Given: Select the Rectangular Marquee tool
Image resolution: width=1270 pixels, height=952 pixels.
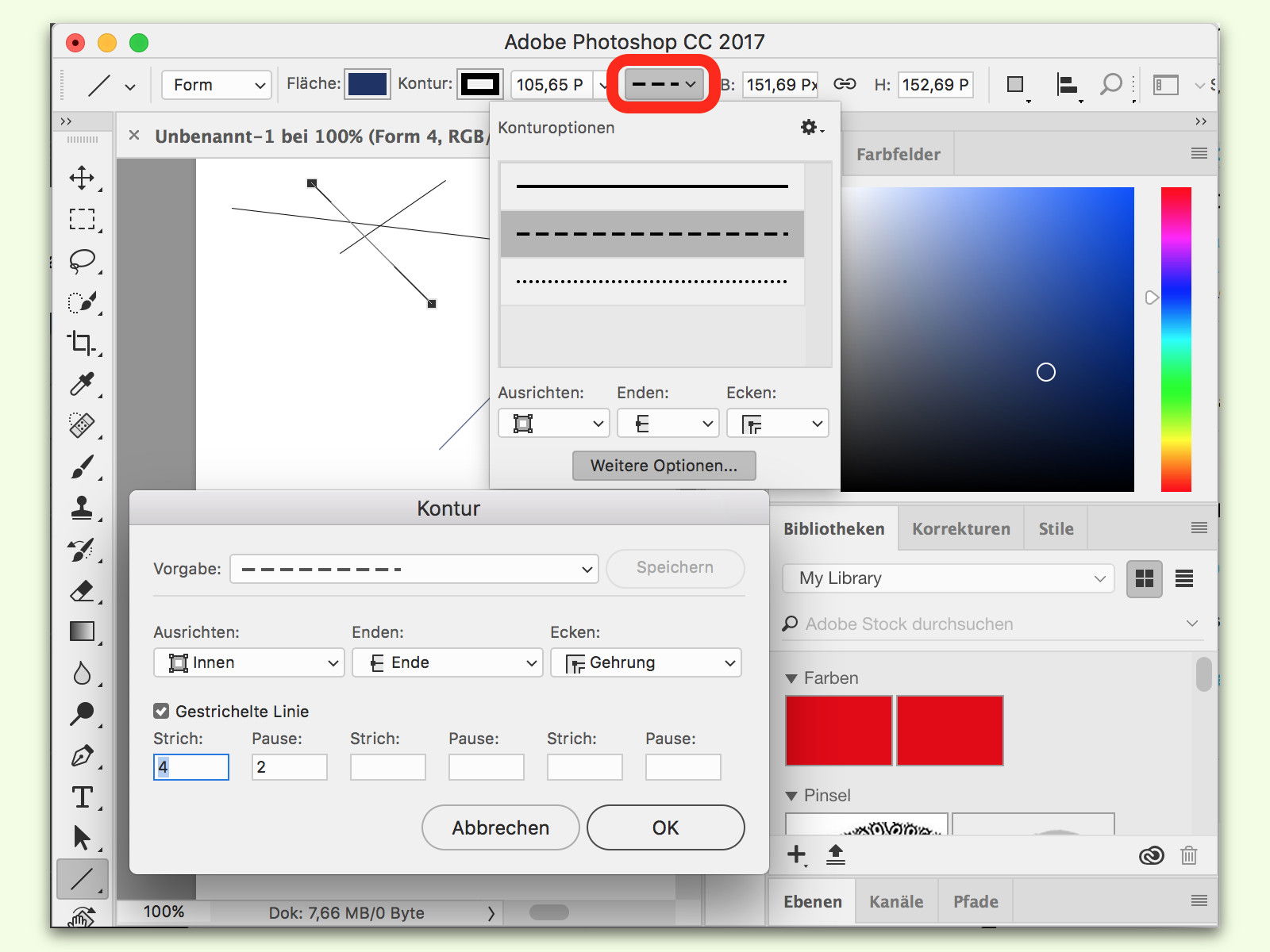Looking at the screenshot, I should click(82, 219).
